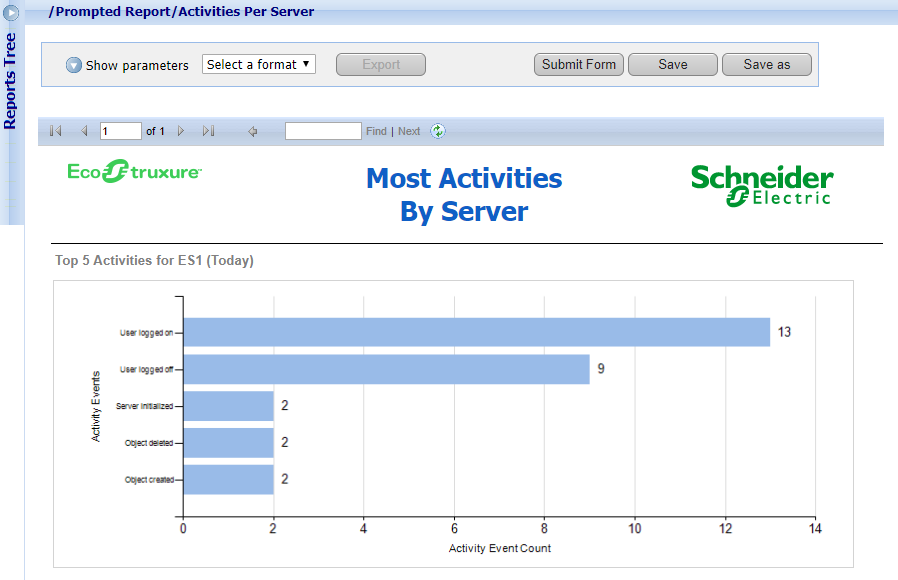The height and width of the screenshot is (580, 898).
Task: Go to first page icon
Action: click(56, 131)
